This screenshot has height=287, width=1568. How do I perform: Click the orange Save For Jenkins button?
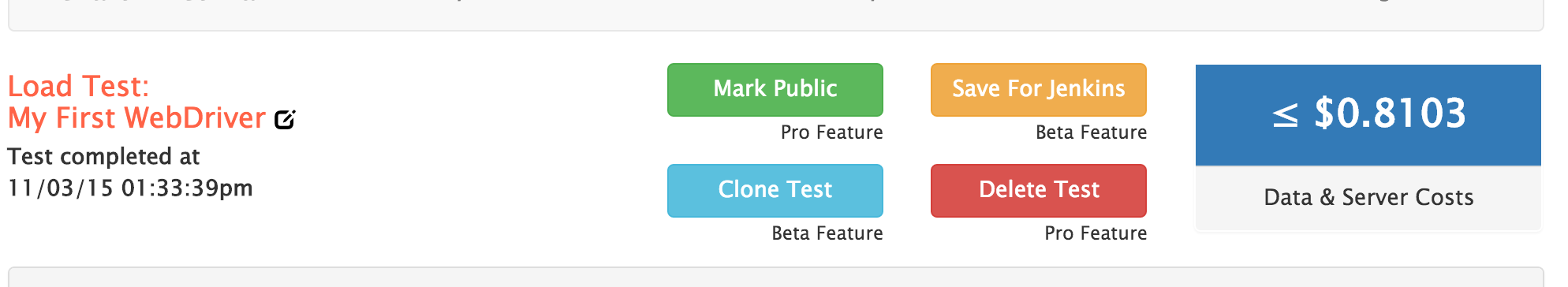(1038, 90)
